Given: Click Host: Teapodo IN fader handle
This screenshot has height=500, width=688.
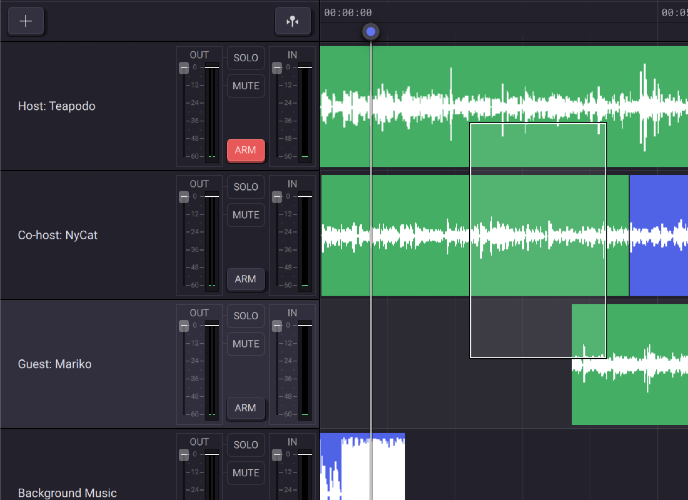Looking at the screenshot, I should click(277, 68).
